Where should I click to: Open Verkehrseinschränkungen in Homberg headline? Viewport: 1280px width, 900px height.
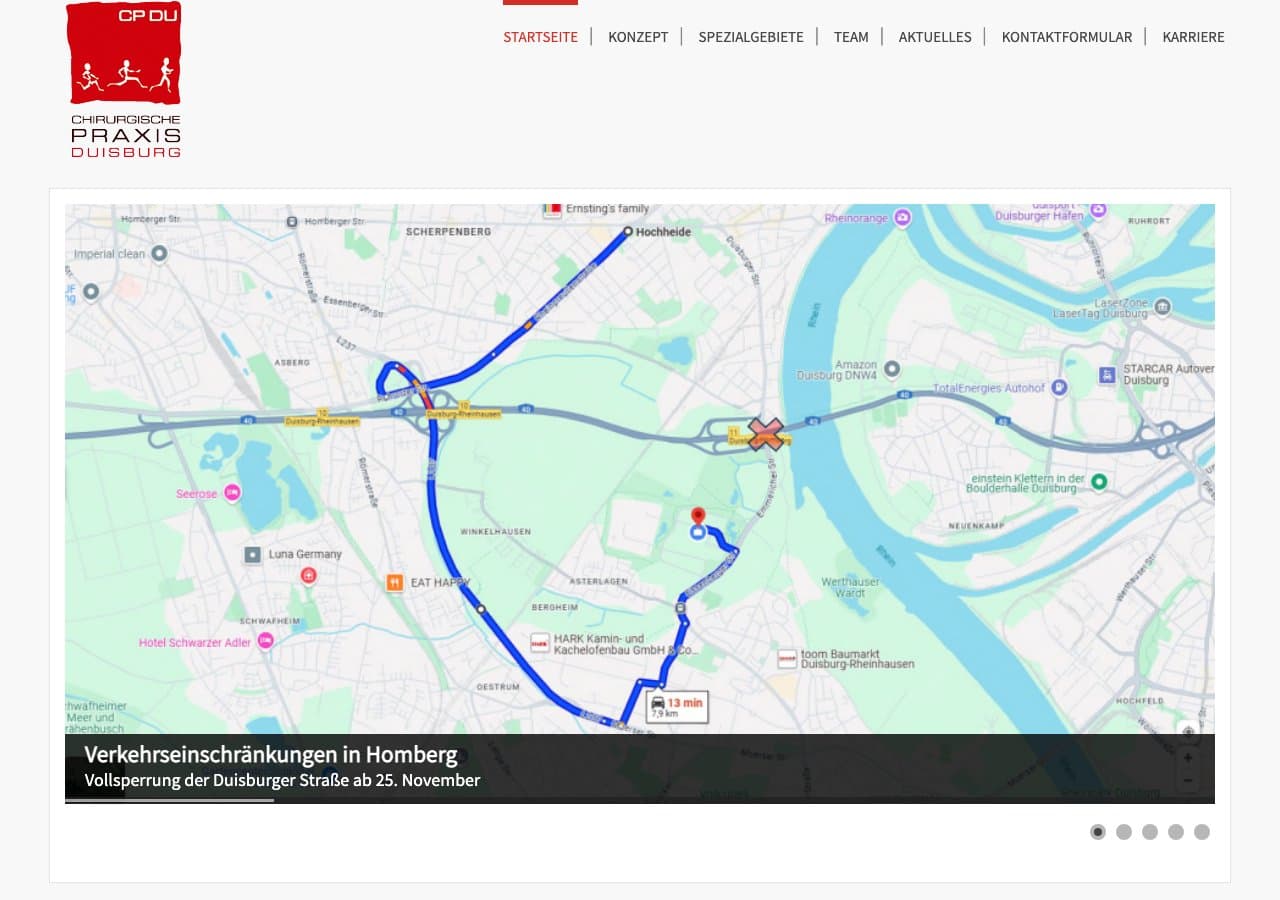pyautogui.click(x=271, y=754)
